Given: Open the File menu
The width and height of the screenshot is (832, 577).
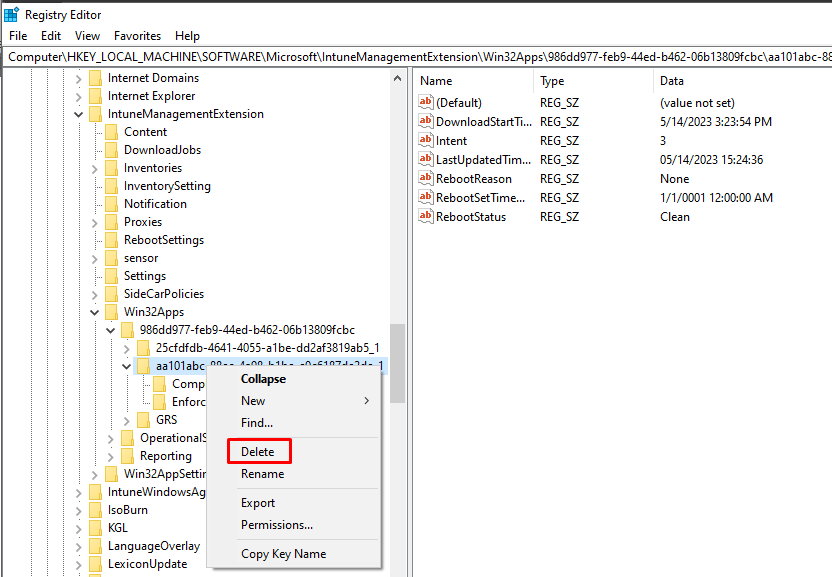Looking at the screenshot, I should click(18, 36).
